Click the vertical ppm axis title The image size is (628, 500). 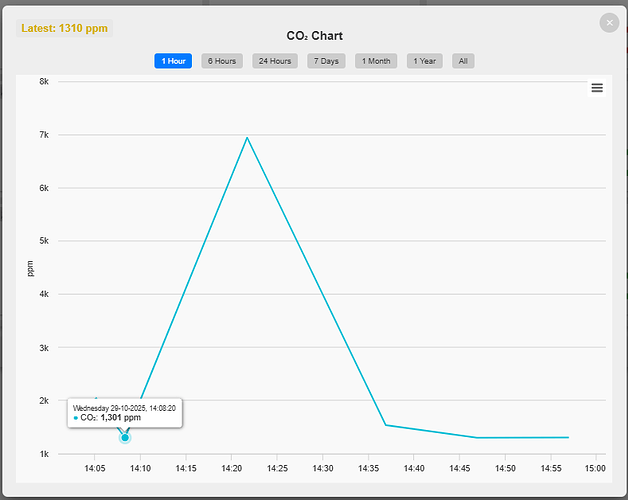click(x=30, y=267)
